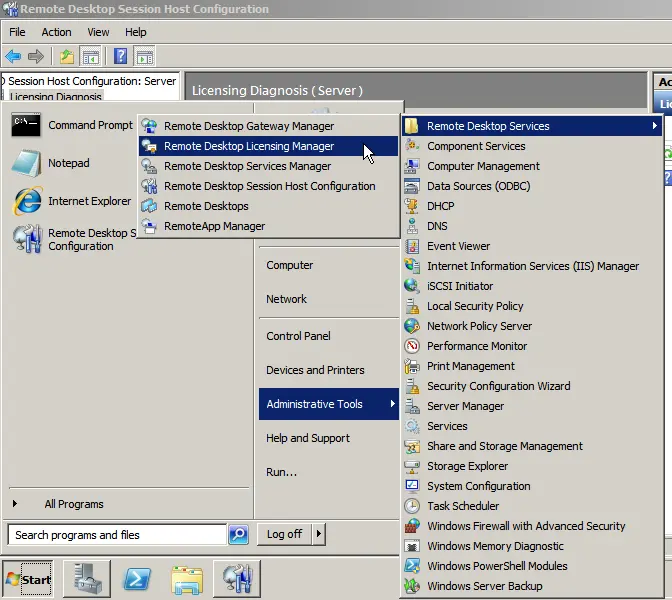The image size is (672, 600).
Task: Open Control Panel from Start menu
Action: point(298,336)
